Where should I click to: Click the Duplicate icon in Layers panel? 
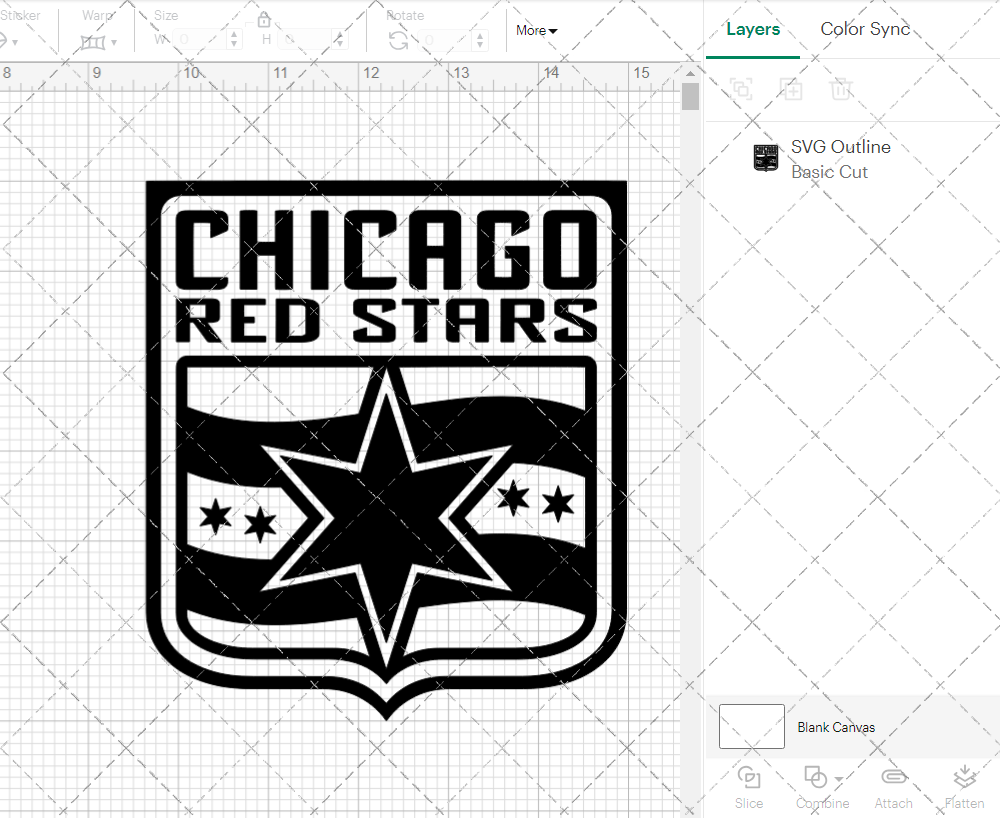(x=791, y=89)
